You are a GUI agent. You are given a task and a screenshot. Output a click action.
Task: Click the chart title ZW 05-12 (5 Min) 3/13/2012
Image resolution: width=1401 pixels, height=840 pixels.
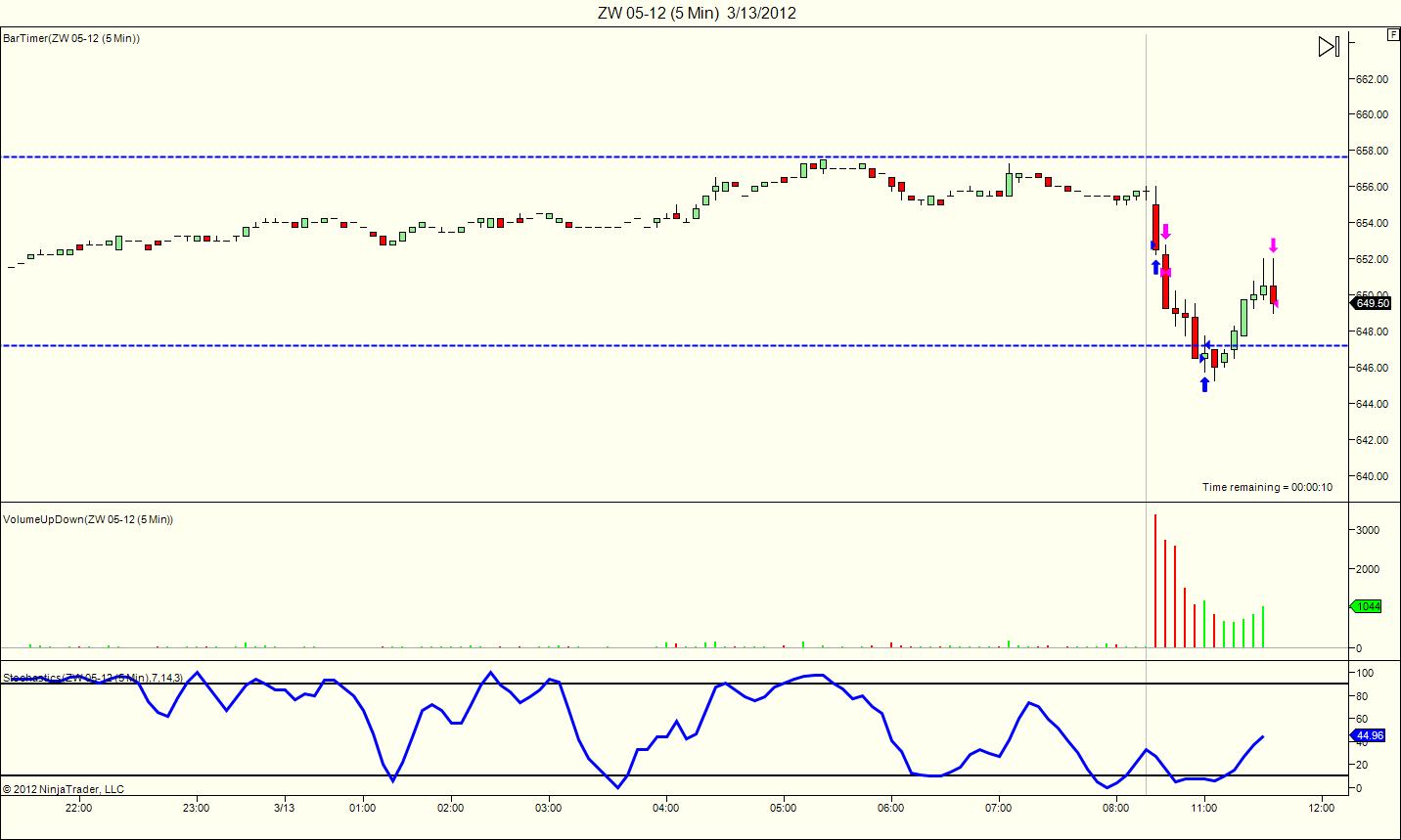[697, 13]
